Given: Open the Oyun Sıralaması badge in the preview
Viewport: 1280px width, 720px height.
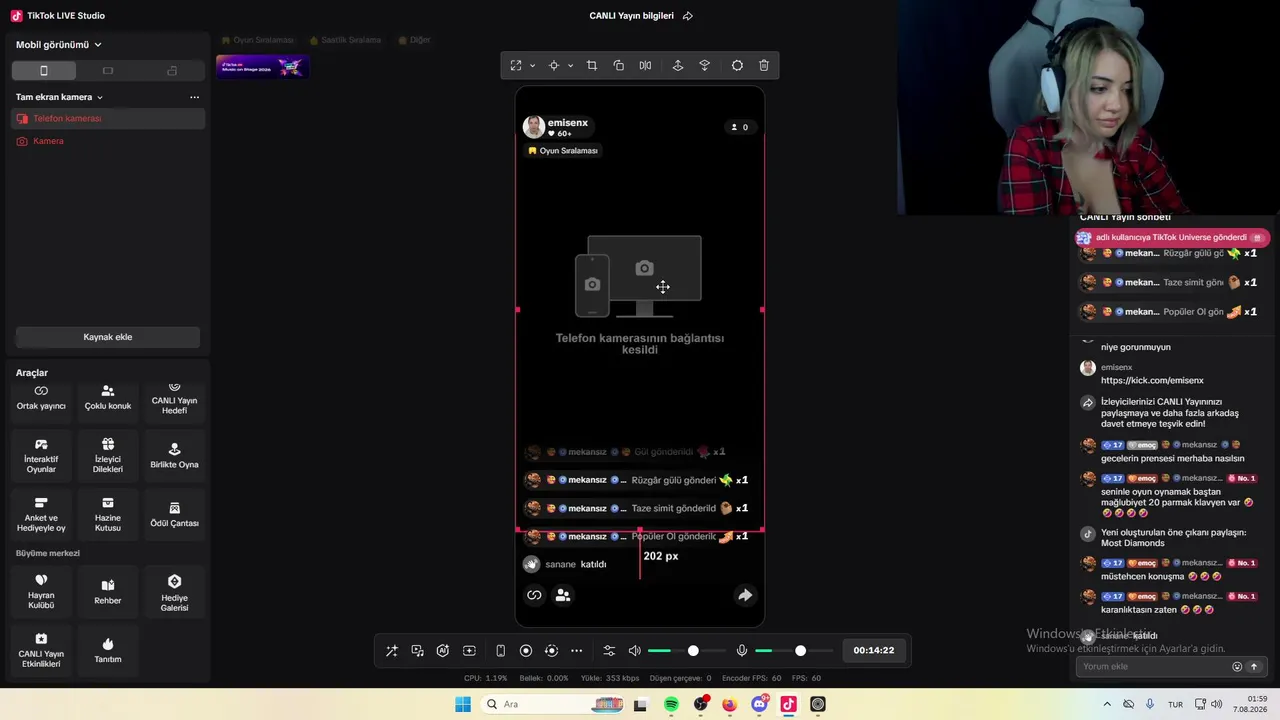Looking at the screenshot, I should [563, 151].
